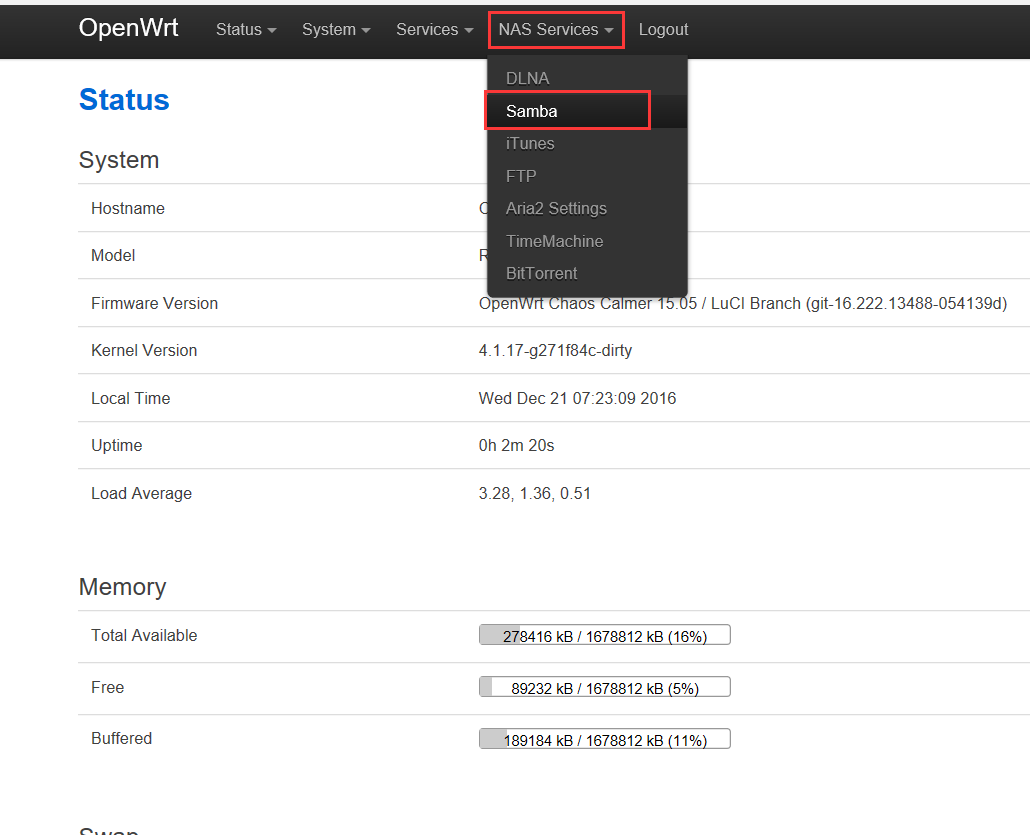The width and height of the screenshot is (1030, 835).
Task: Select the FTP menu entry
Action: pyautogui.click(x=587, y=176)
